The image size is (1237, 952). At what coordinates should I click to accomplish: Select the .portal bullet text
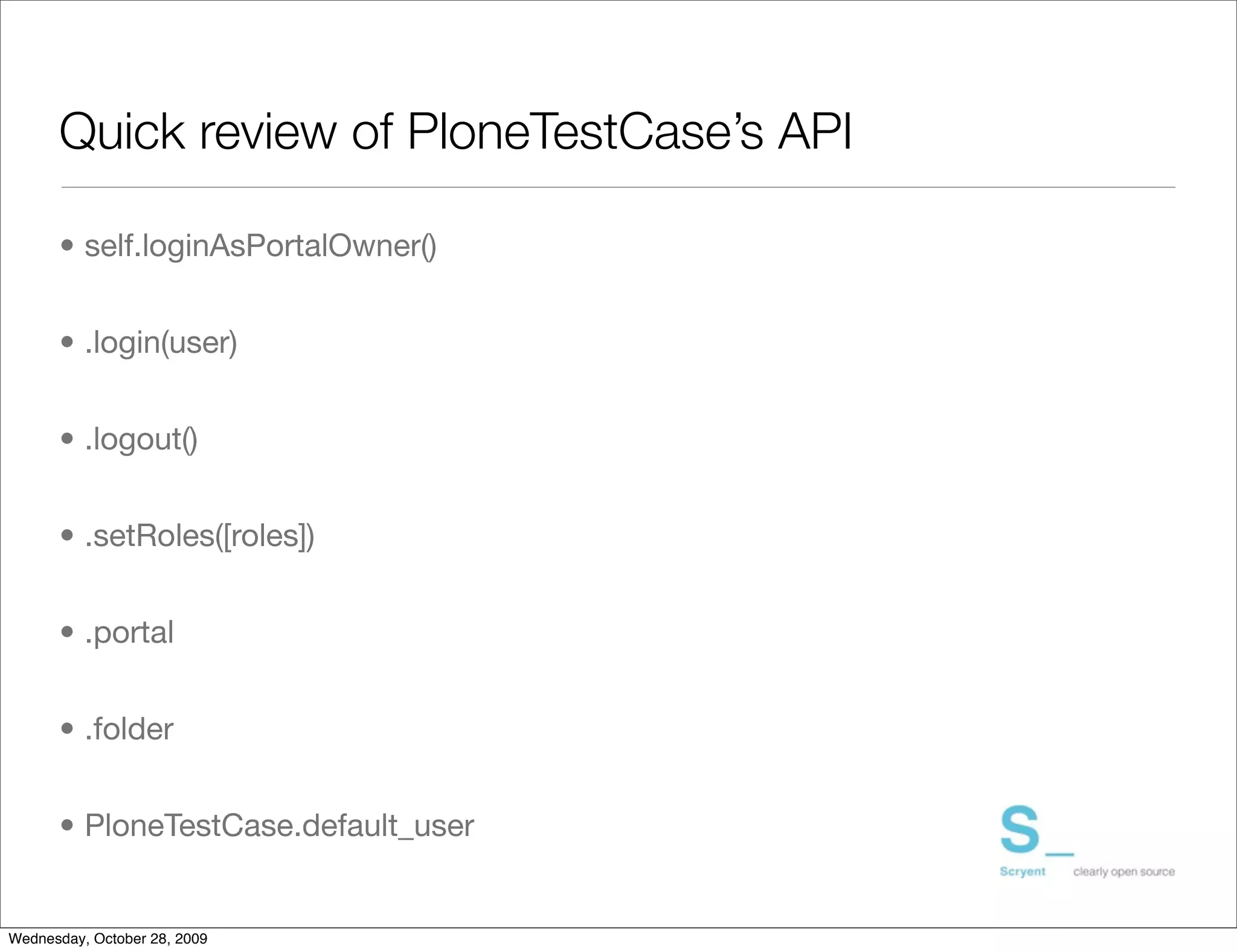click(129, 632)
